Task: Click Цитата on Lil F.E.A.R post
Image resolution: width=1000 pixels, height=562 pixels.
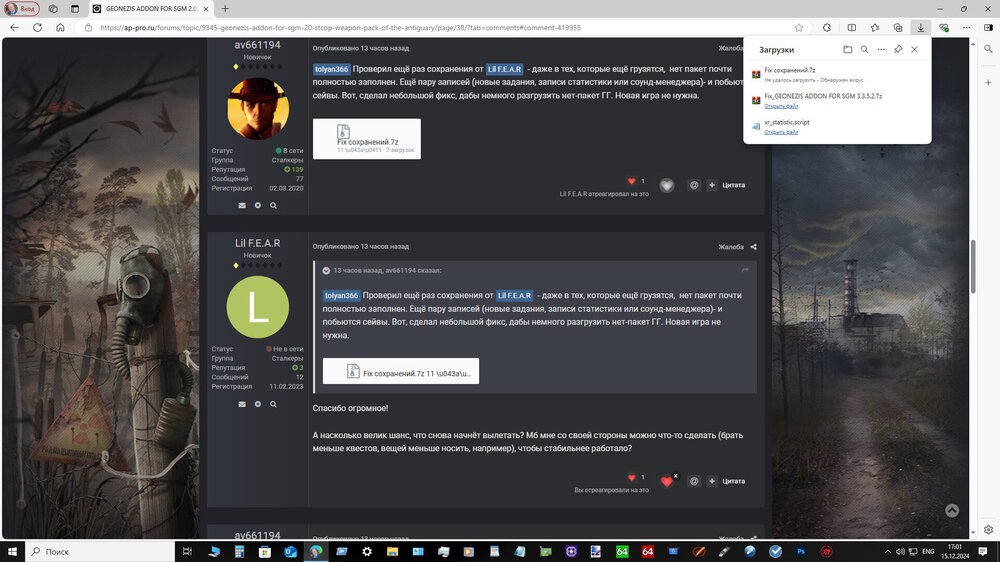Action: 733,481
